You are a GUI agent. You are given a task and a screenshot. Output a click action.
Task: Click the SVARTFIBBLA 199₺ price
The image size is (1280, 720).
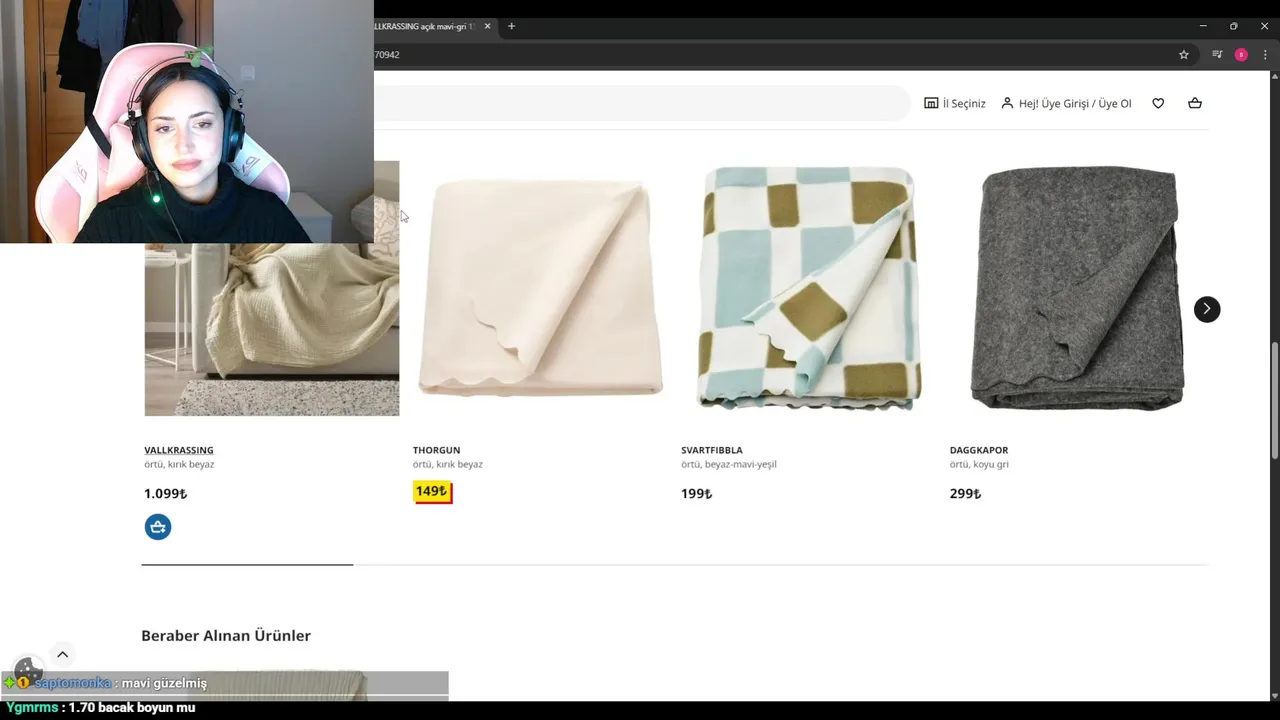(x=697, y=494)
